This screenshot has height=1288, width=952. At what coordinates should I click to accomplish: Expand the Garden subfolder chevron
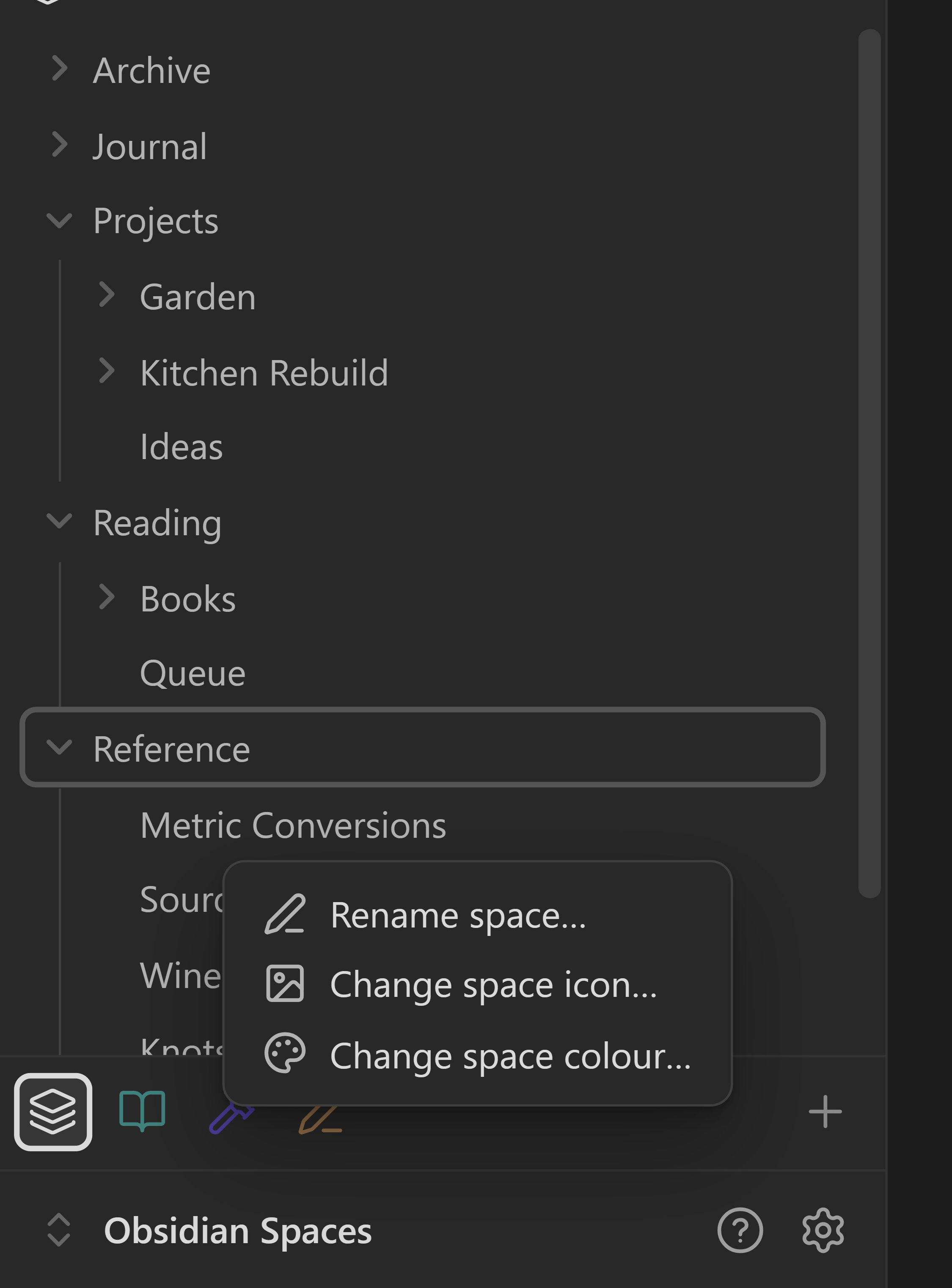pyautogui.click(x=106, y=294)
